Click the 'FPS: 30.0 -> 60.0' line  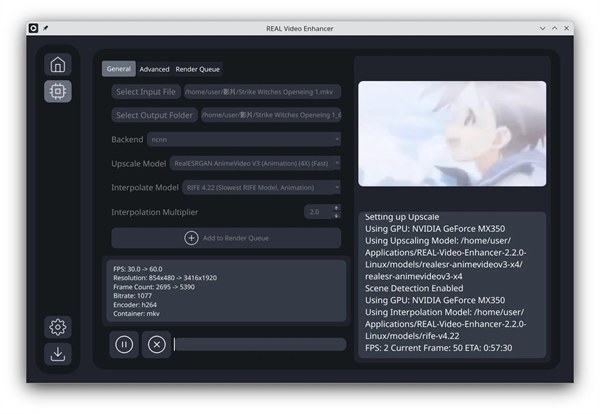pyautogui.click(x=138, y=269)
